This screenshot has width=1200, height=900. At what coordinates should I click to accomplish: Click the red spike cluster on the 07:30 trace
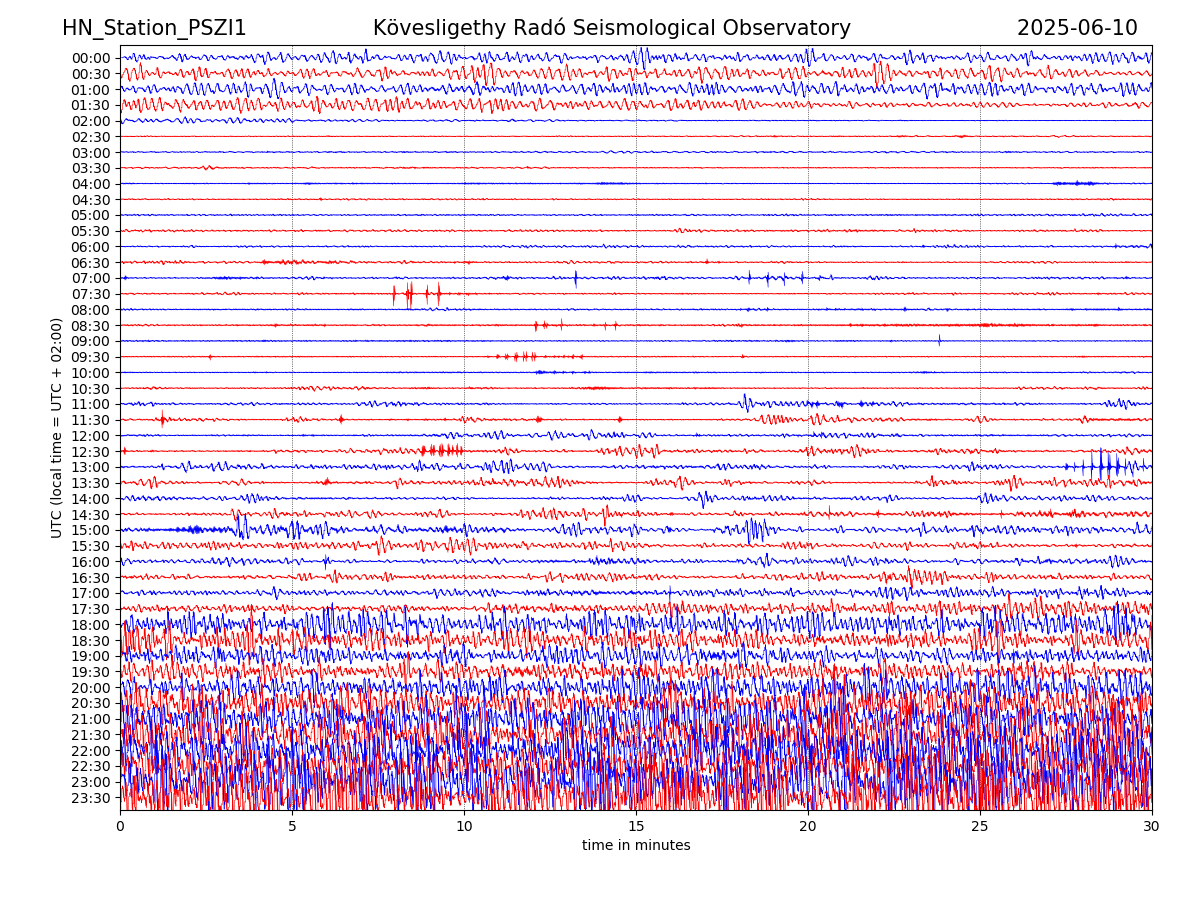pyautogui.click(x=415, y=294)
